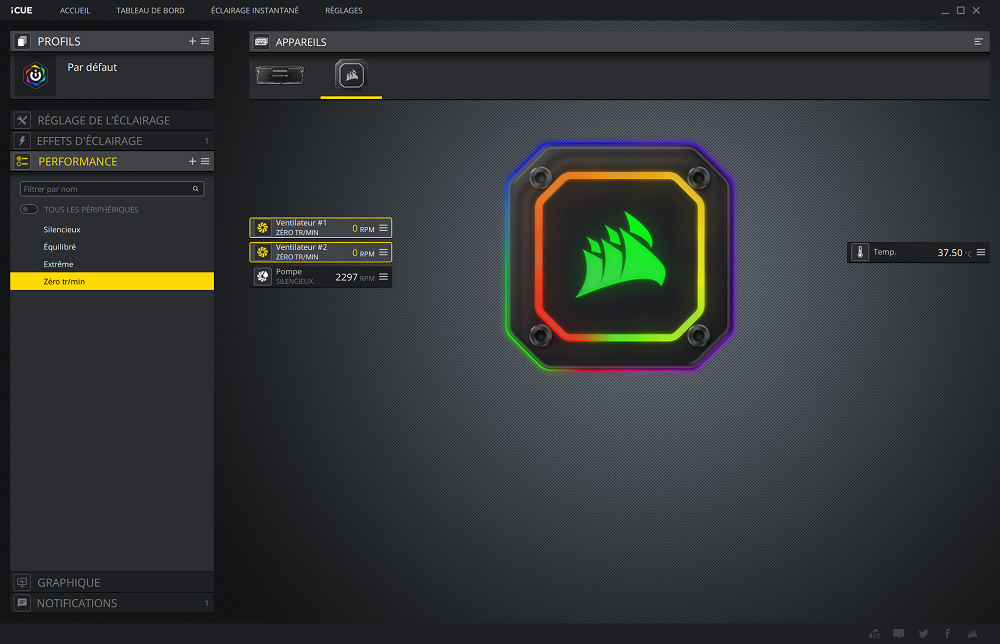The height and width of the screenshot is (644, 1000).
Task: Click the Filtrer par nom search field
Action: click(105, 189)
